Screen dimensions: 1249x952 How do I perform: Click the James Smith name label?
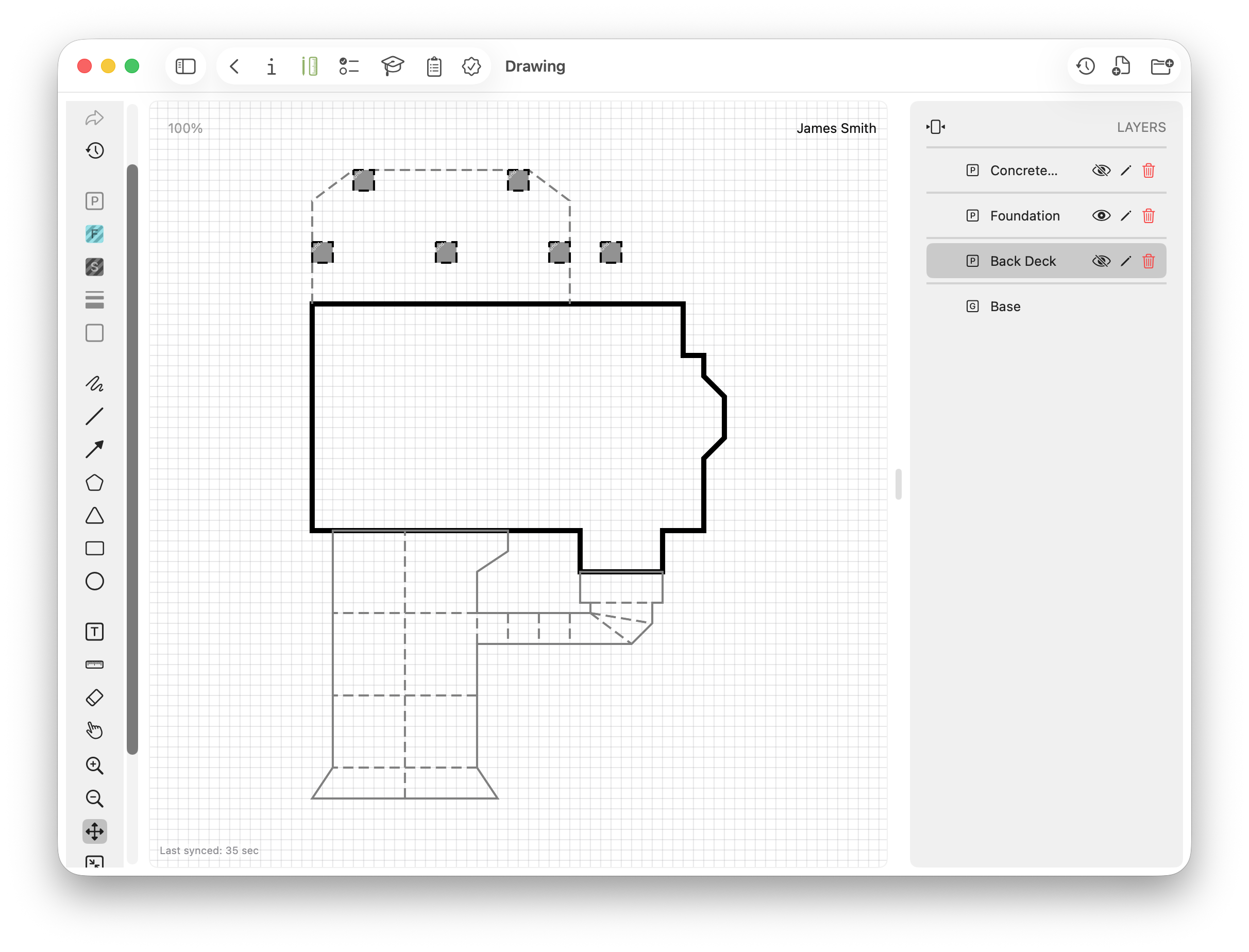pyautogui.click(x=836, y=128)
